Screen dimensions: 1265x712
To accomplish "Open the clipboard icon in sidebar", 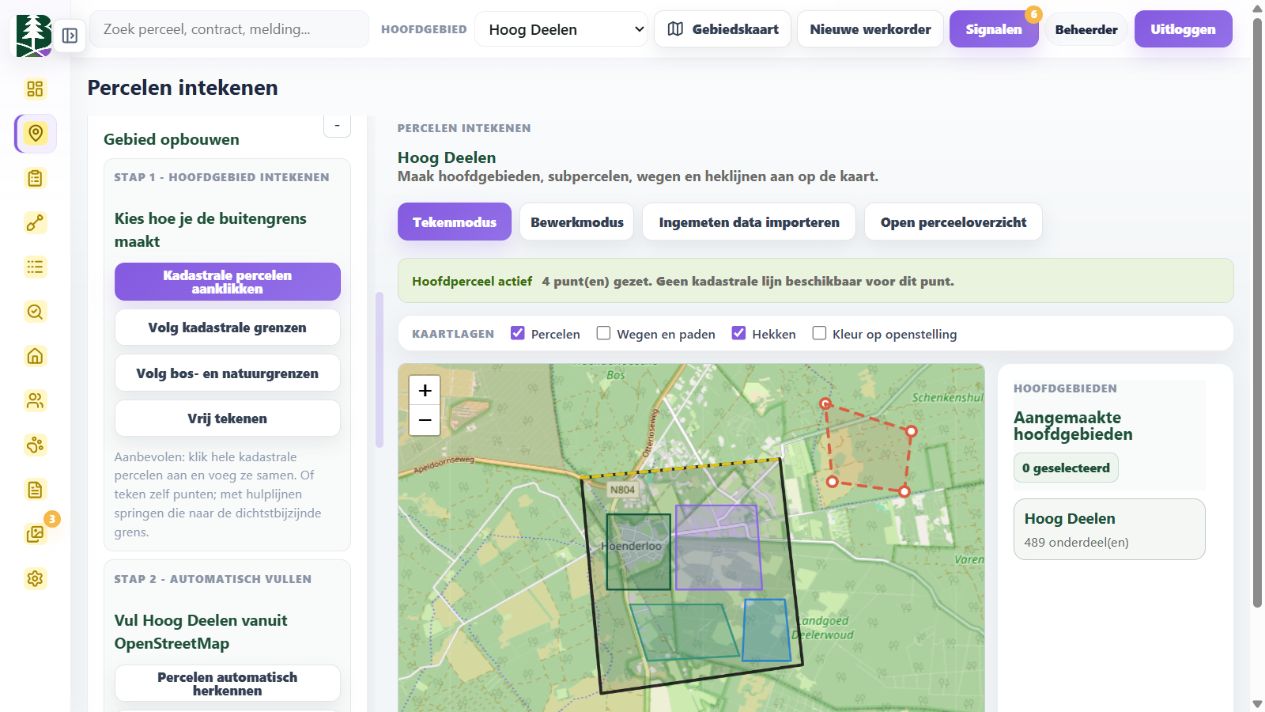I will click(36, 178).
